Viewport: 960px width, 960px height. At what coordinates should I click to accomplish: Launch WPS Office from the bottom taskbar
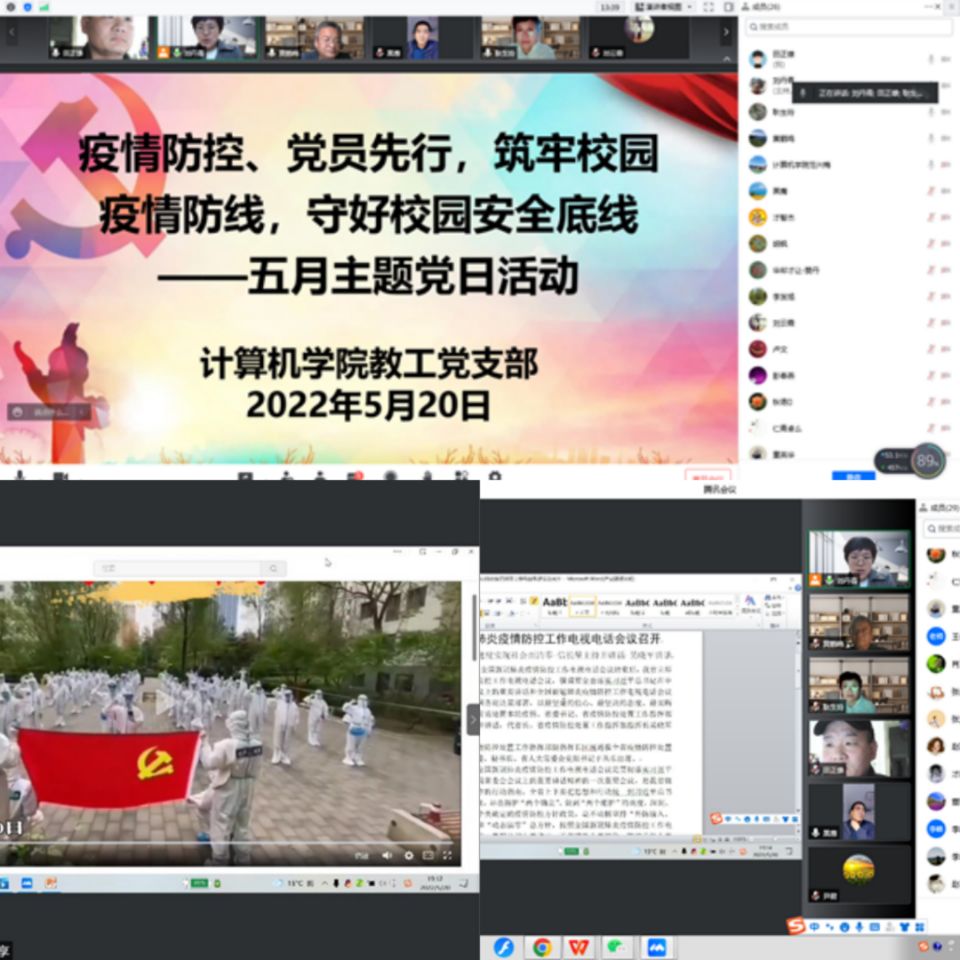[x=579, y=946]
